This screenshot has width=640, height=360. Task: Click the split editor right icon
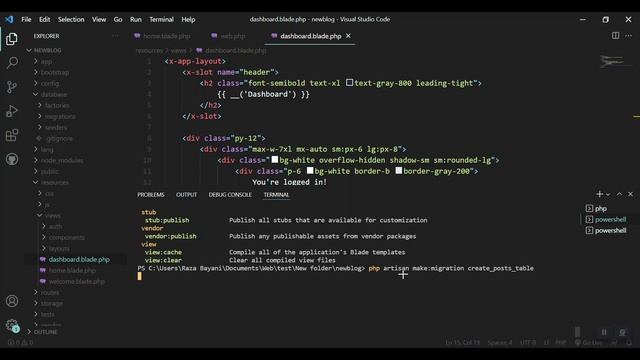[616, 36]
